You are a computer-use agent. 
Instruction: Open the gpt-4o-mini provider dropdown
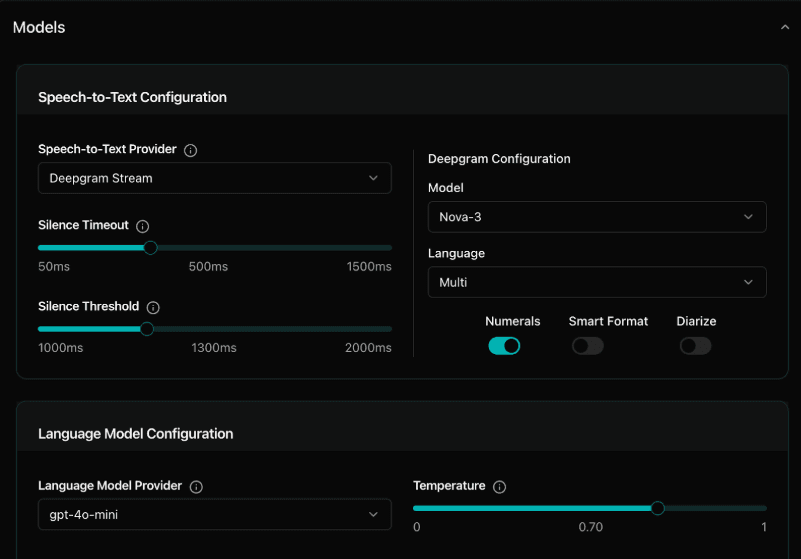(214, 515)
